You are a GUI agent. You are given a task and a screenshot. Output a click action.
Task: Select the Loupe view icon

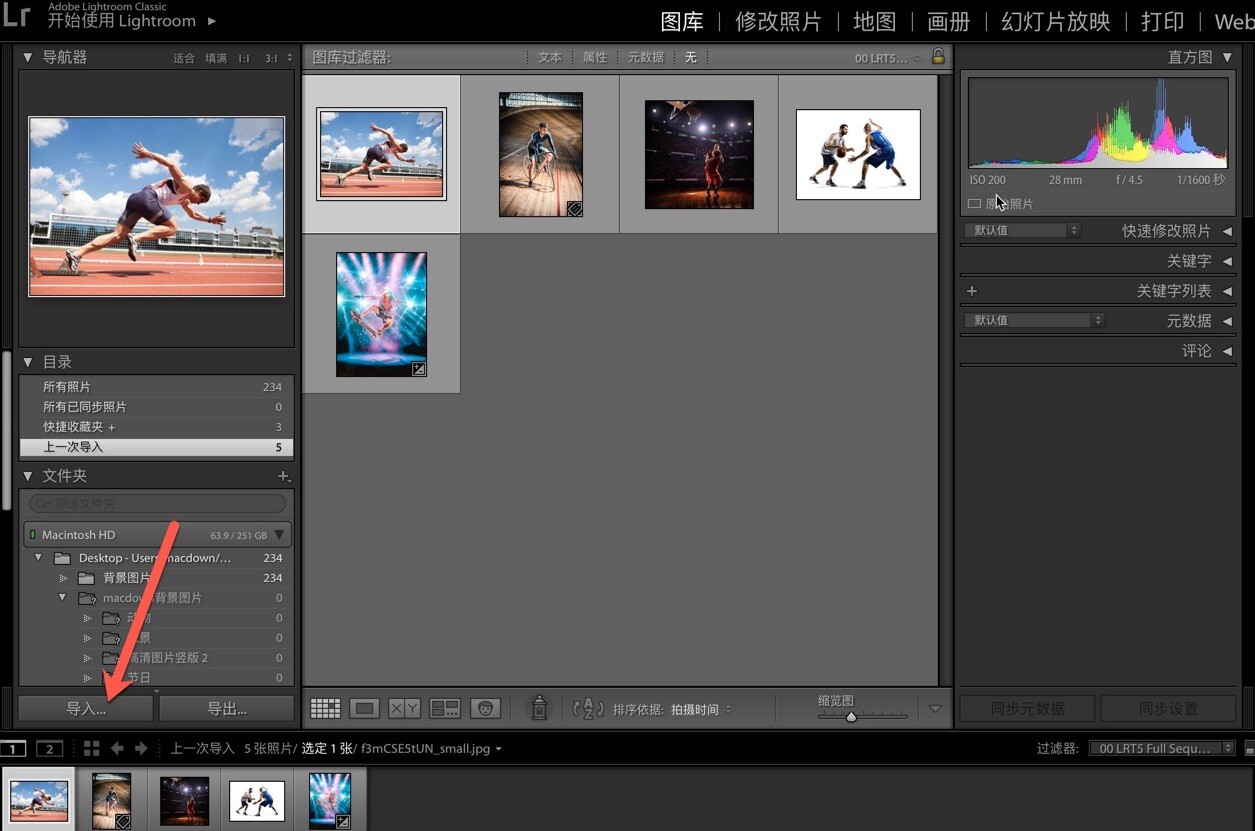364,708
